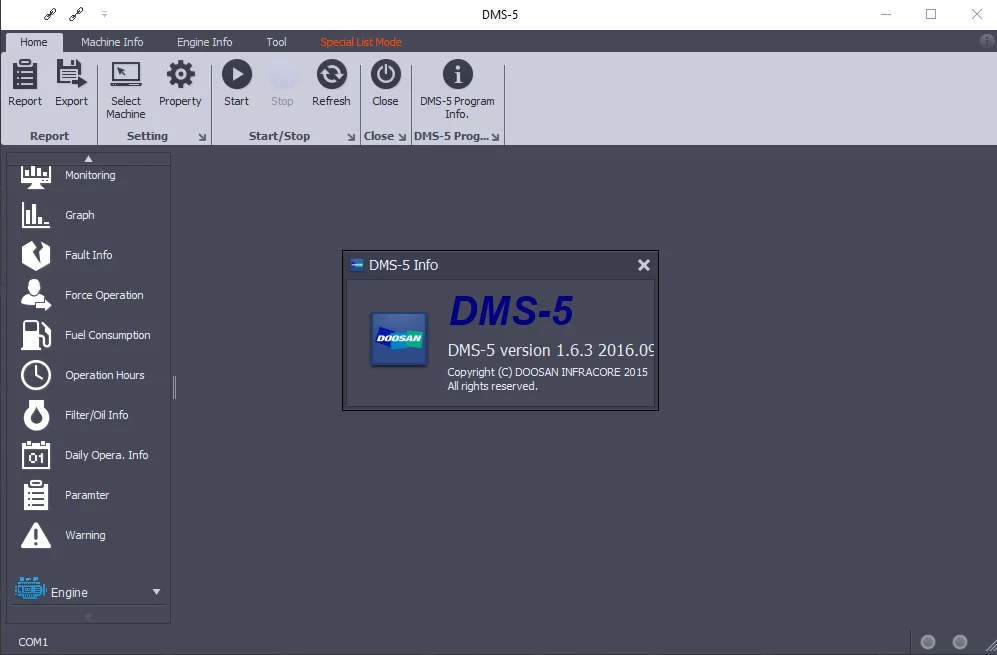Switch to the Machine Info tab
Viewport: 997px width, 655px height.
pos(112,42)
